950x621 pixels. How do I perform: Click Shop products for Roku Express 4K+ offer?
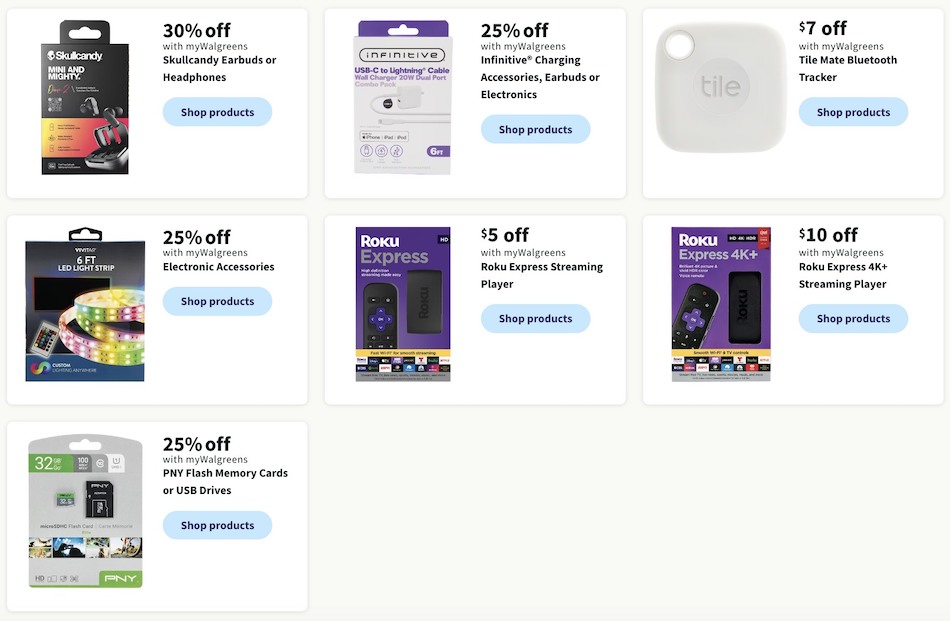pyautogui.click(x=853, y=318)
